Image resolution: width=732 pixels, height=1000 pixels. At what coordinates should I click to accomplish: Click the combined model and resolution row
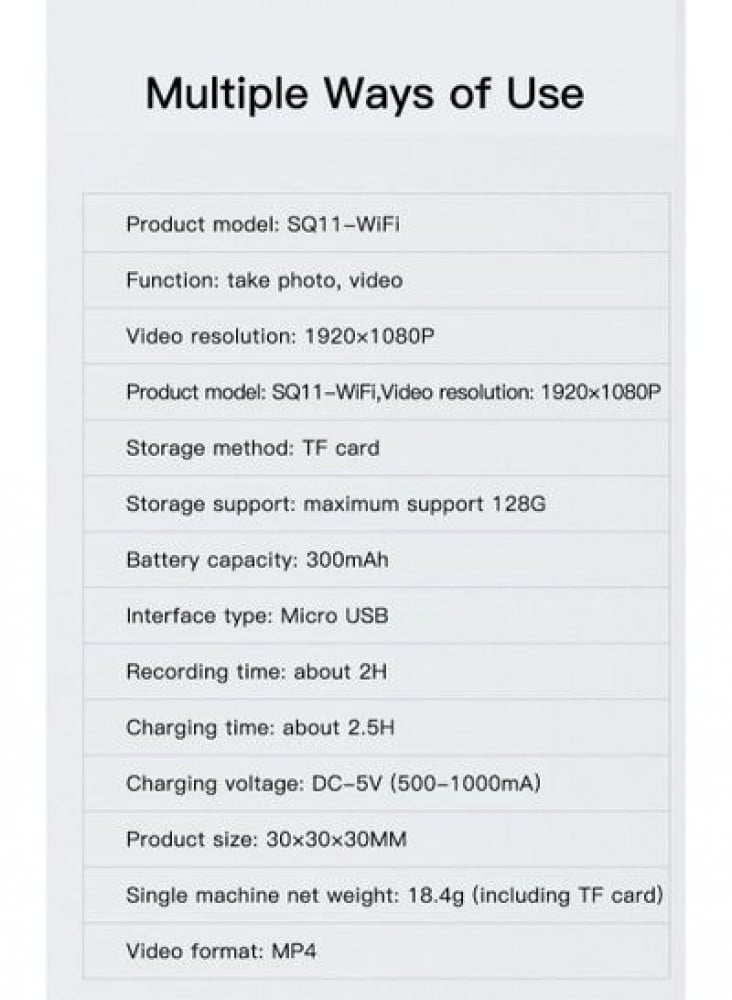click(x=393, y=392)
